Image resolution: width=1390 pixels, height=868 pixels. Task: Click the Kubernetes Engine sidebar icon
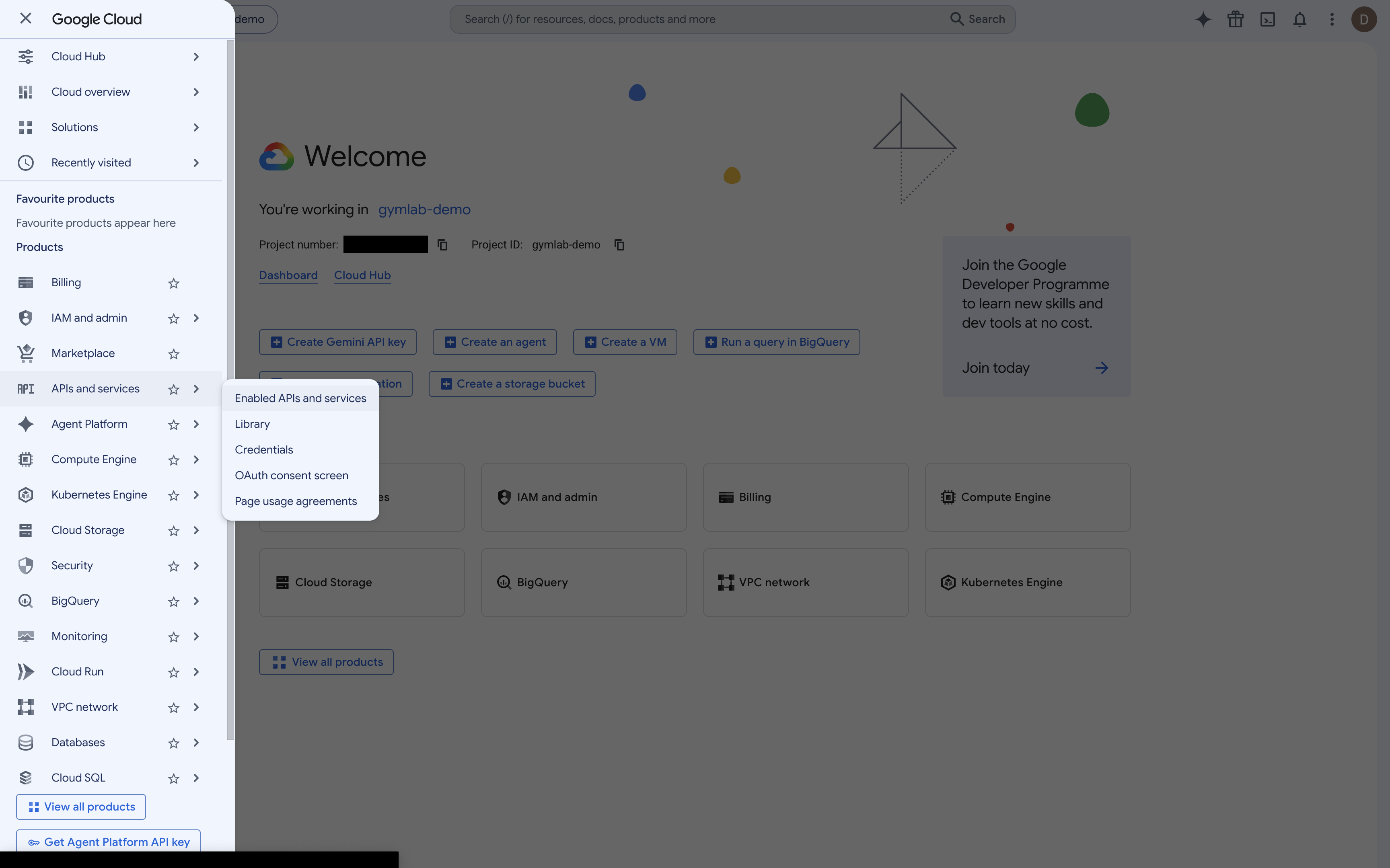click(x=25, y=495)
